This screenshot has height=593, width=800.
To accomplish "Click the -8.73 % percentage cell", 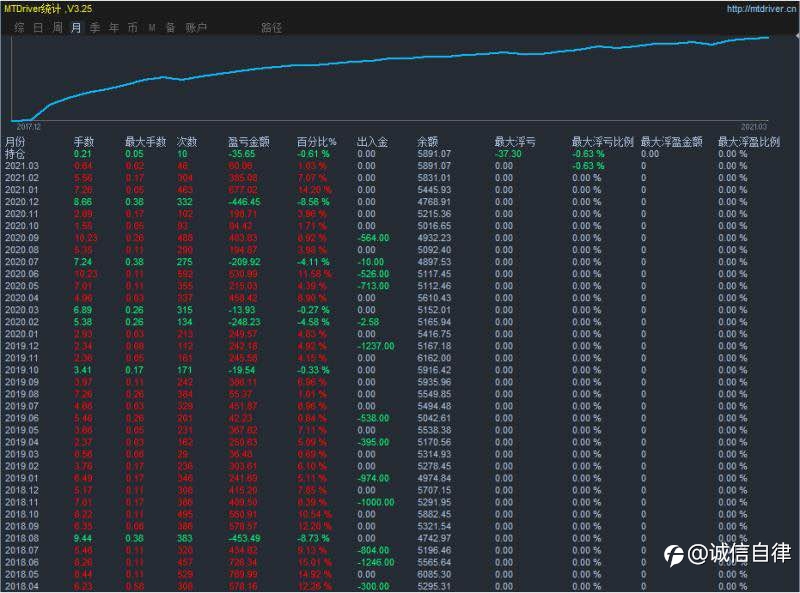I will click(x=313, y=538).
